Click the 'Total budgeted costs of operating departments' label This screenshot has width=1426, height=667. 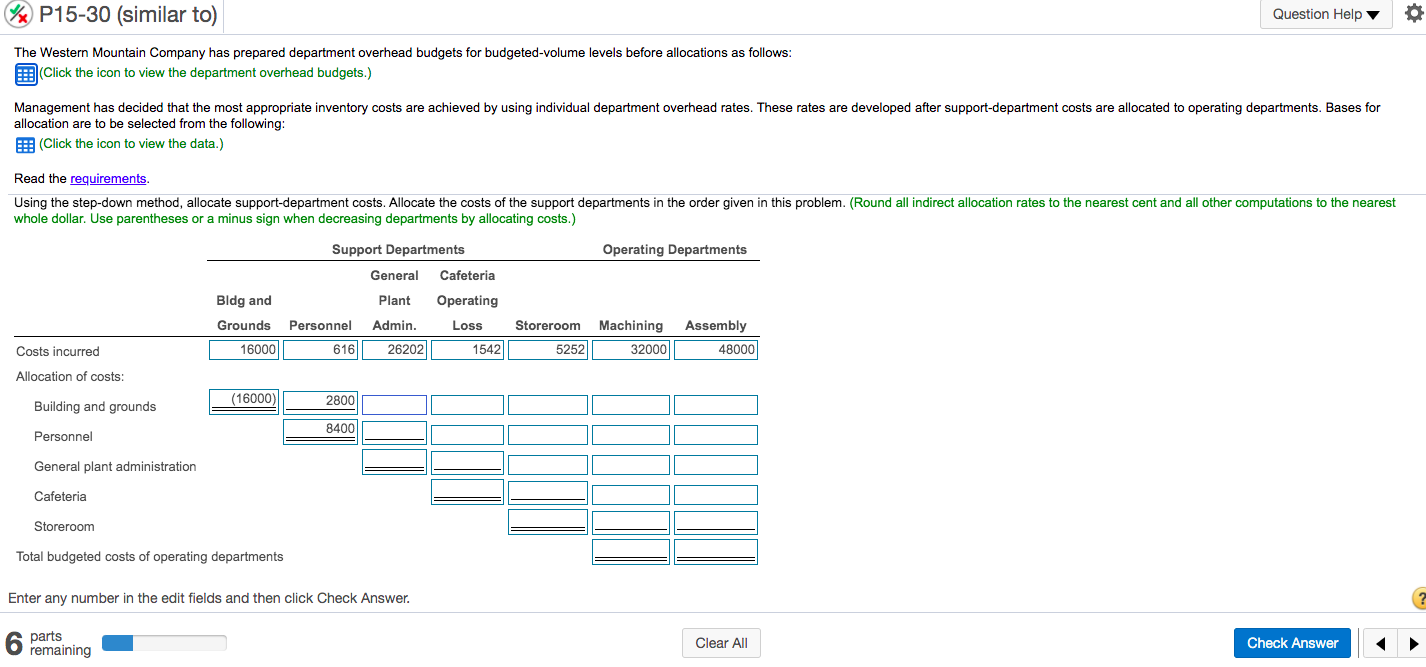pyautogui.click(x=150, y=556)
